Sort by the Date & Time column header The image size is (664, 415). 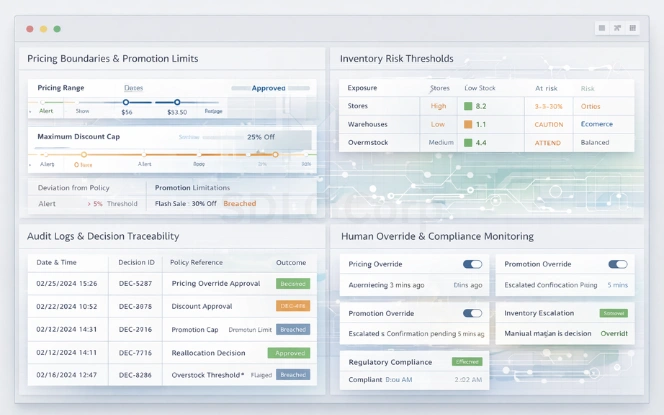point(56,263)
